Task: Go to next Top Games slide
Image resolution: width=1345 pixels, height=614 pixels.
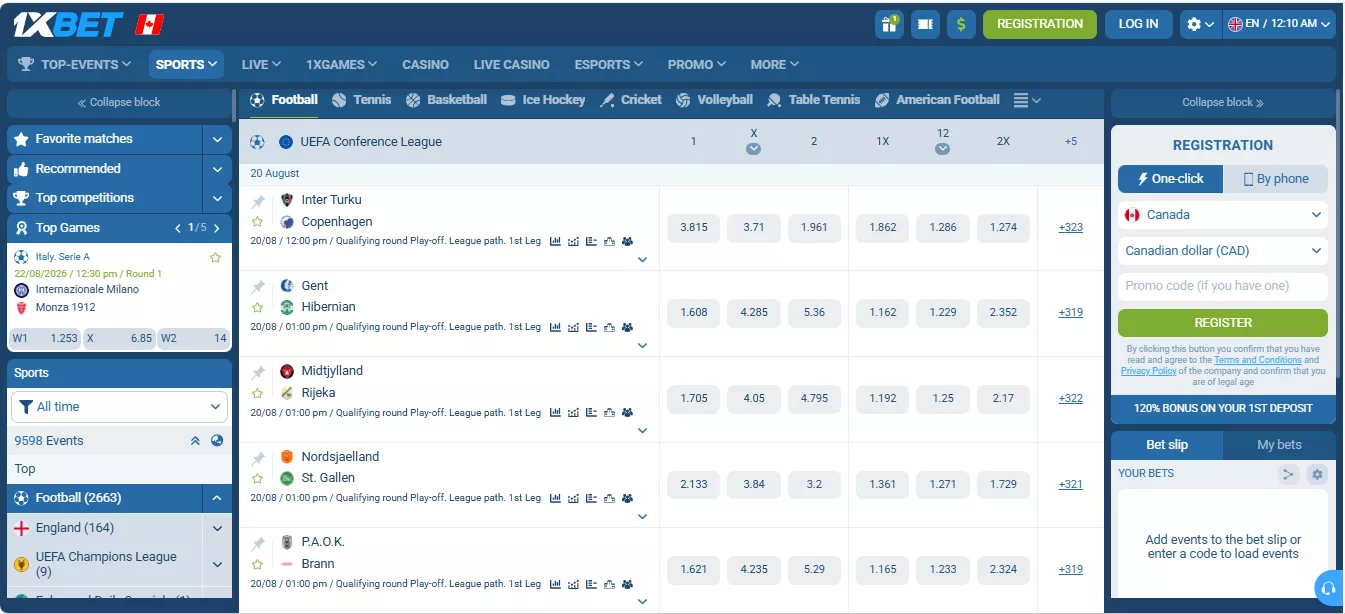Action: pyautogui.click(x=215, y=228)
